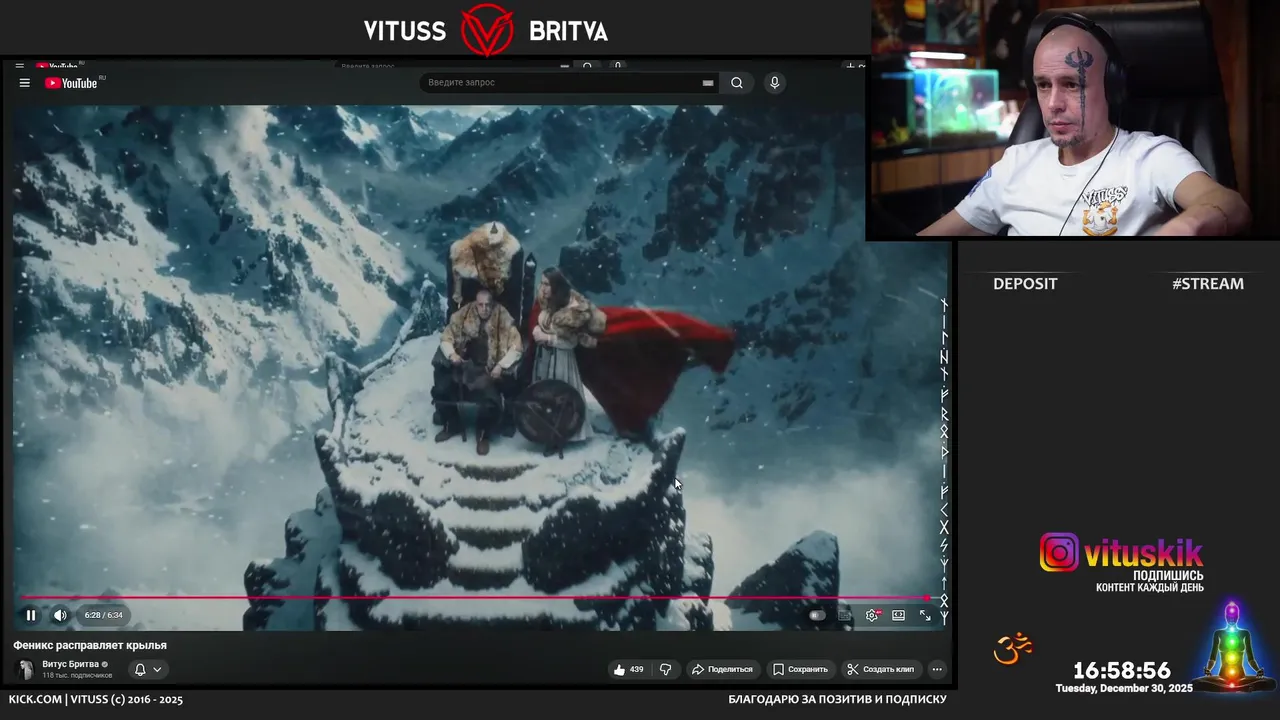The image size is (1280, 720).
Task: Click the KICK.COM | VITUSS footer text
Action: [x=96, y=699]
